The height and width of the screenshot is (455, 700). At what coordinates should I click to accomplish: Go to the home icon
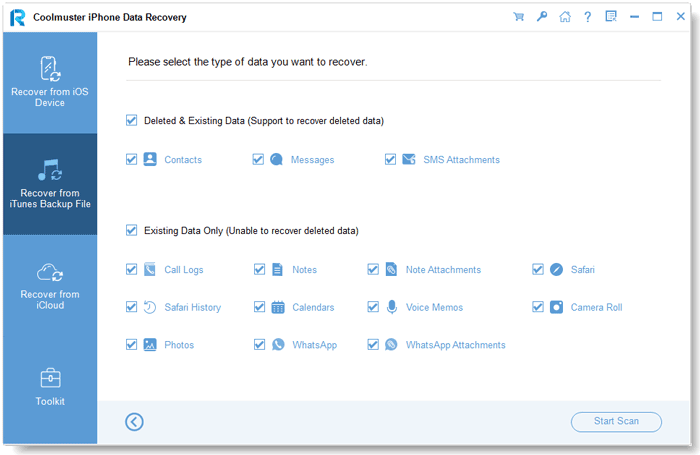[x=565, y=17]
